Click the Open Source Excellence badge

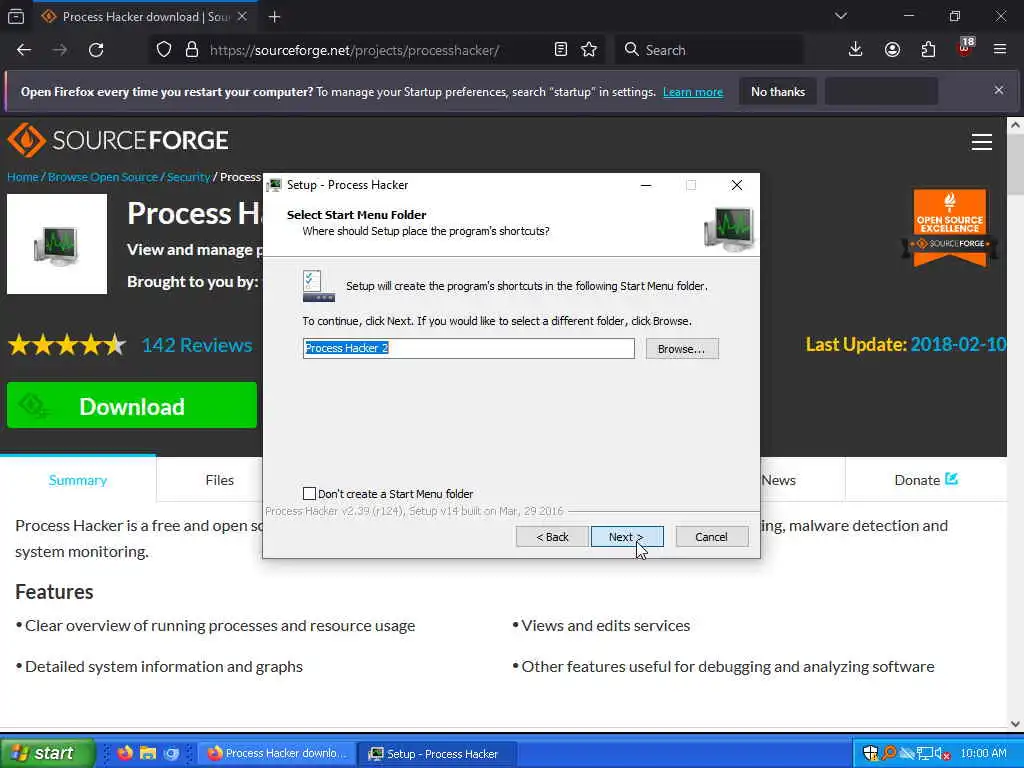(950, 228)
